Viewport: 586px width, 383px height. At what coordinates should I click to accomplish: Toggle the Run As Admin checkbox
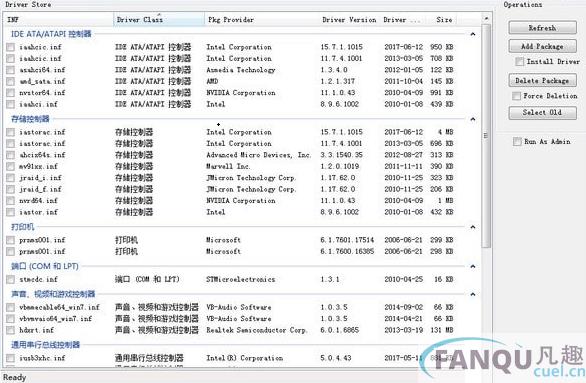pos(517,142)
